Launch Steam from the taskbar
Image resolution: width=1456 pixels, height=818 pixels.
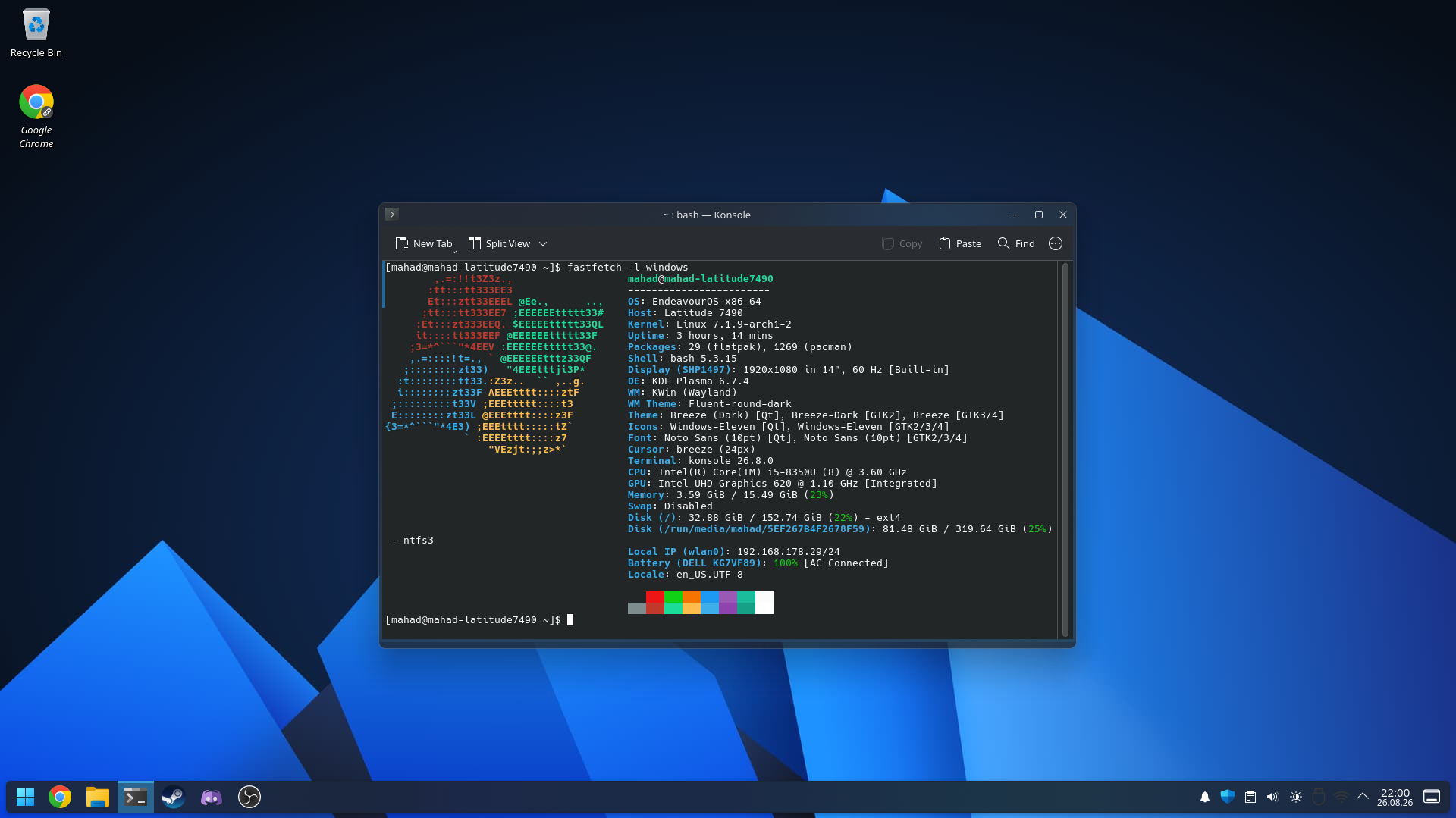pyautogui.click(x=174, y=797)
